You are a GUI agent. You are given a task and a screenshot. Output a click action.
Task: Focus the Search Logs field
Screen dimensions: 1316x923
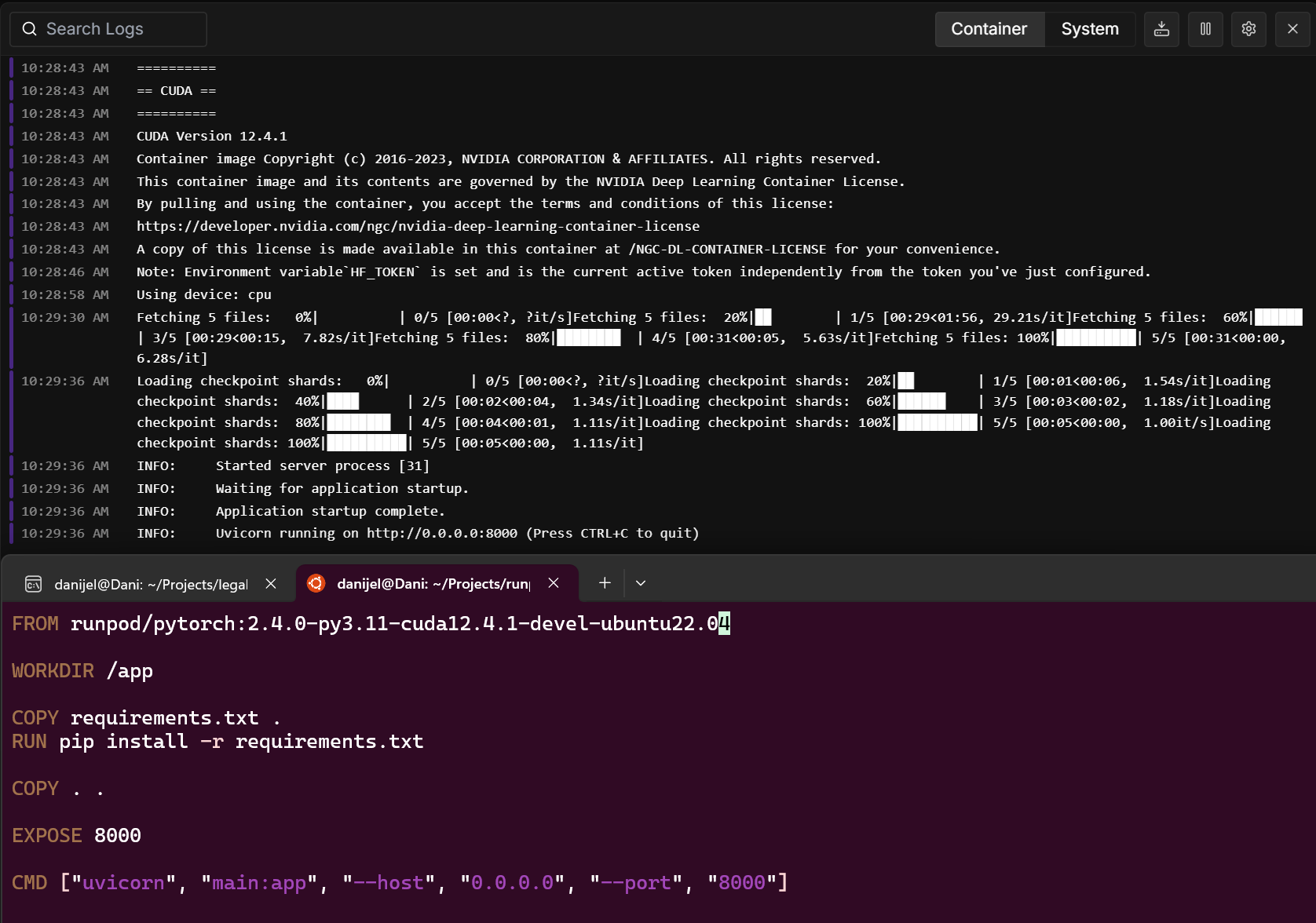108,29
